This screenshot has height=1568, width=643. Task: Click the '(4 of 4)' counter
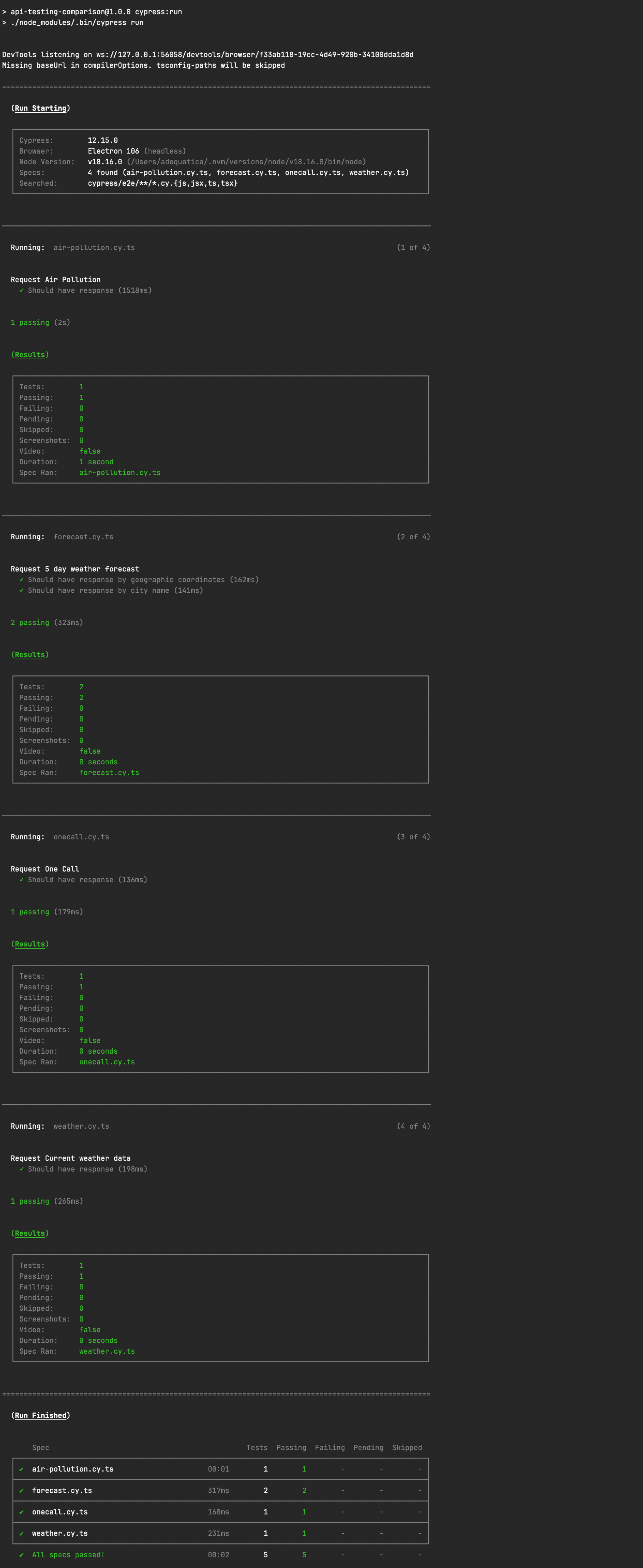coord(413,1126)
